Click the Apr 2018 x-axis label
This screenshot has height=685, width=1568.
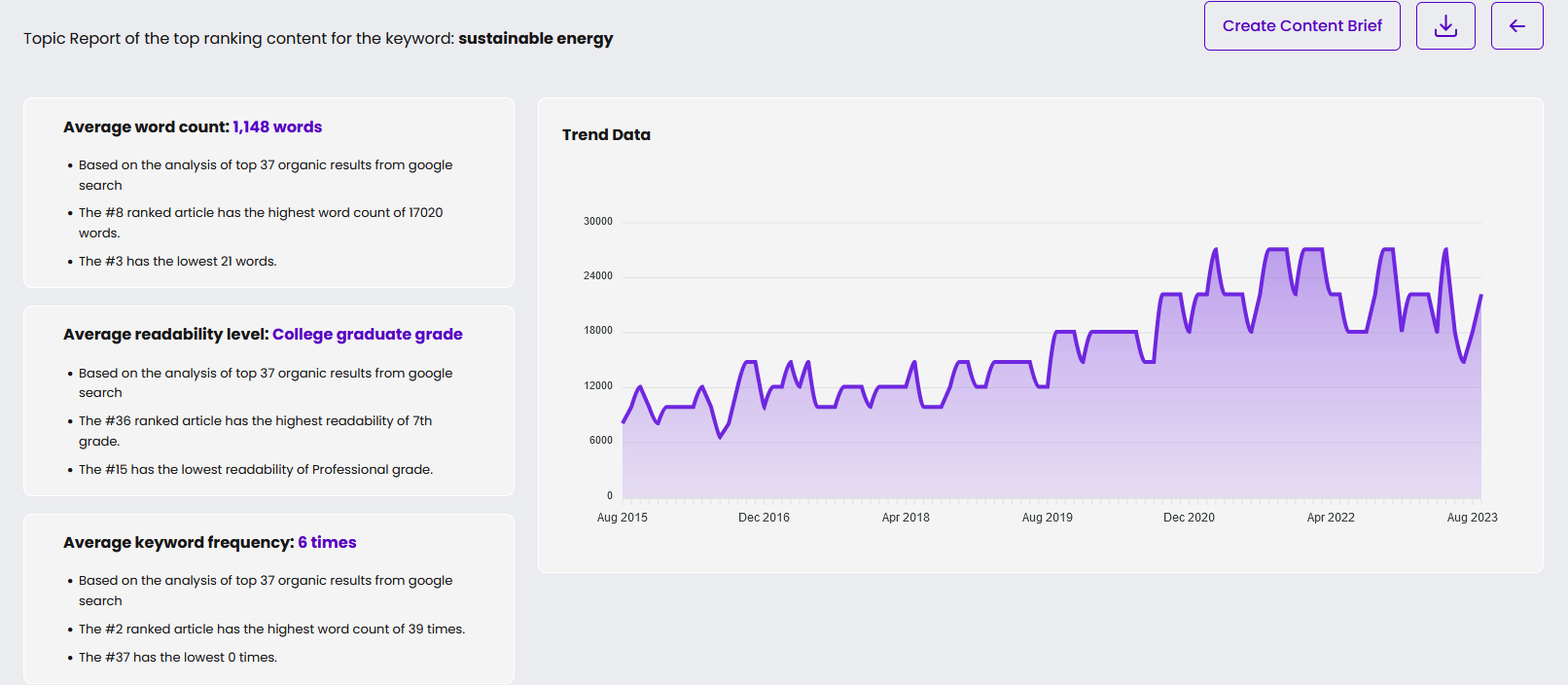pos(906,518)
